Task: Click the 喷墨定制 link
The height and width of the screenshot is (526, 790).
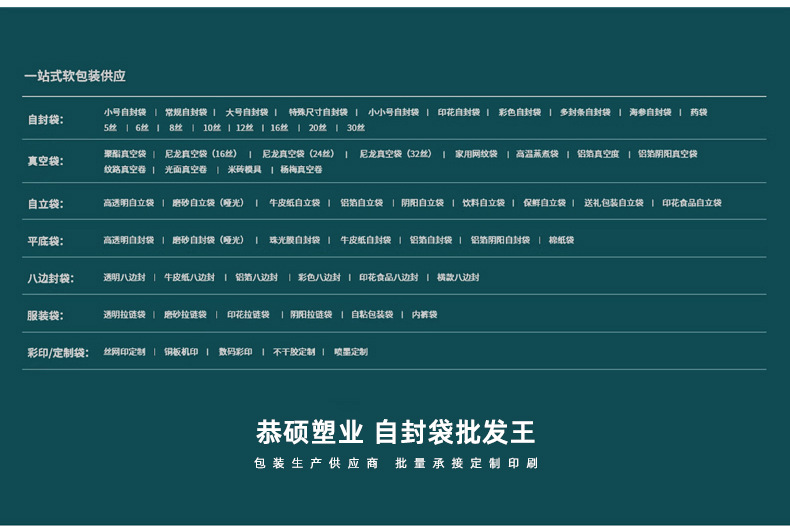Action: [x=351, y=352]
